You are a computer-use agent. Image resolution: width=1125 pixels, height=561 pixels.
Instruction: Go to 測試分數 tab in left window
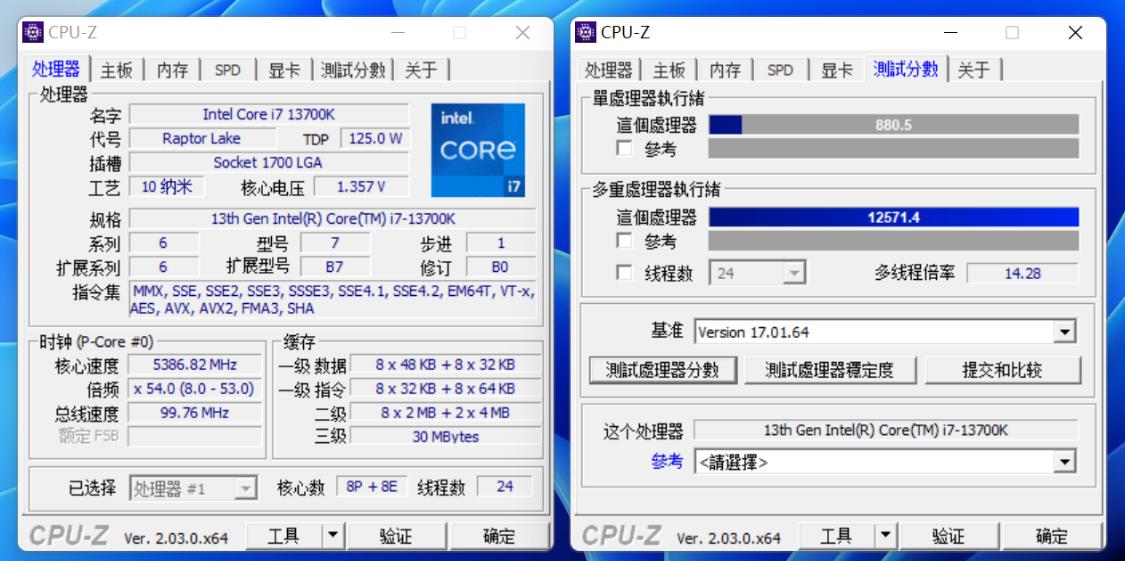[353, 70]
